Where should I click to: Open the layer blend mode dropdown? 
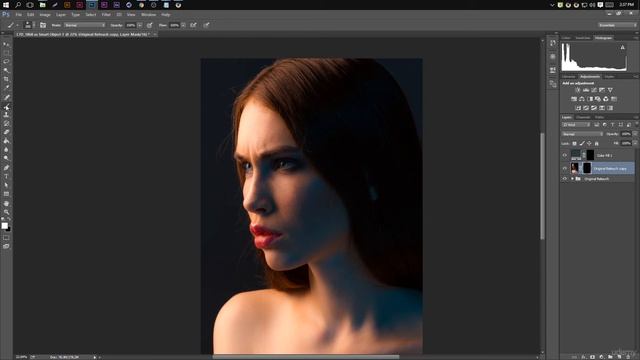[x=582, y=134]
